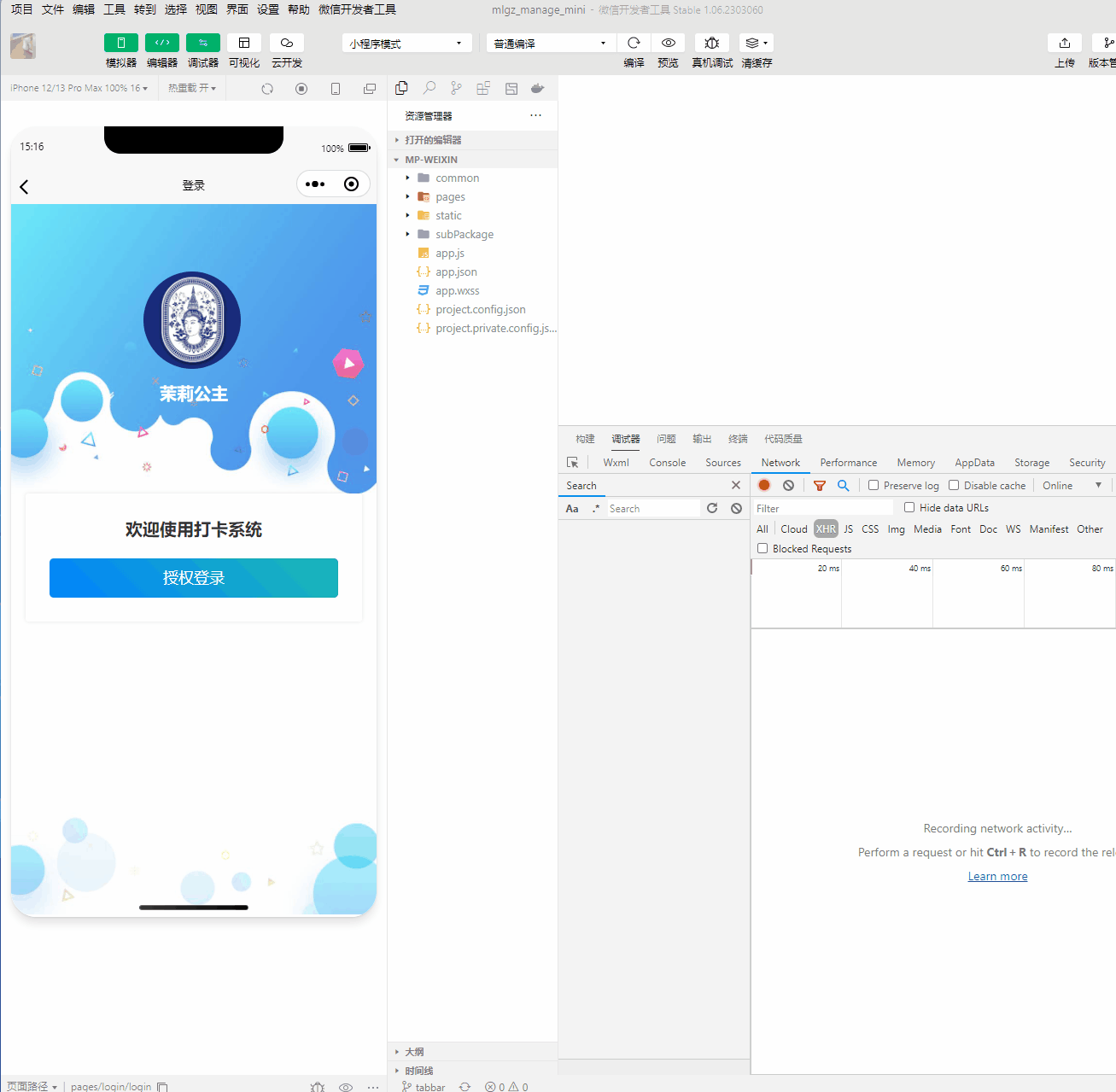Open the 普通编译 compile mode dropdown
Screen dimensions: 1116x1092
point(550,42)
